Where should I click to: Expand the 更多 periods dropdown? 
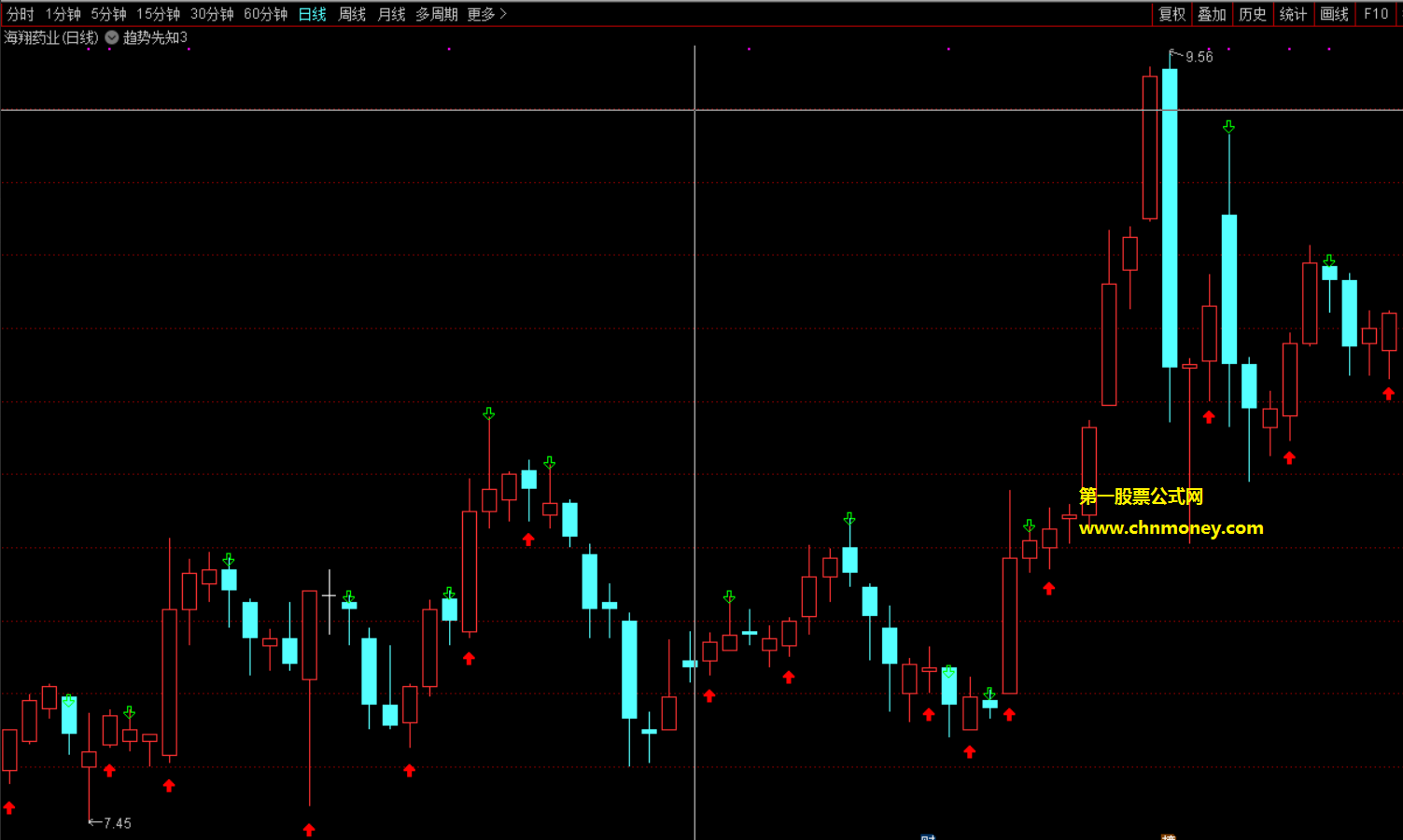point(487,14)
